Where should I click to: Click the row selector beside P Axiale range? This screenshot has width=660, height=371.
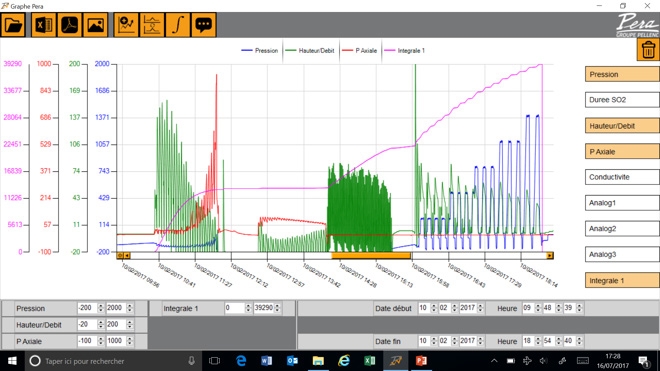[x=8, y=341]
